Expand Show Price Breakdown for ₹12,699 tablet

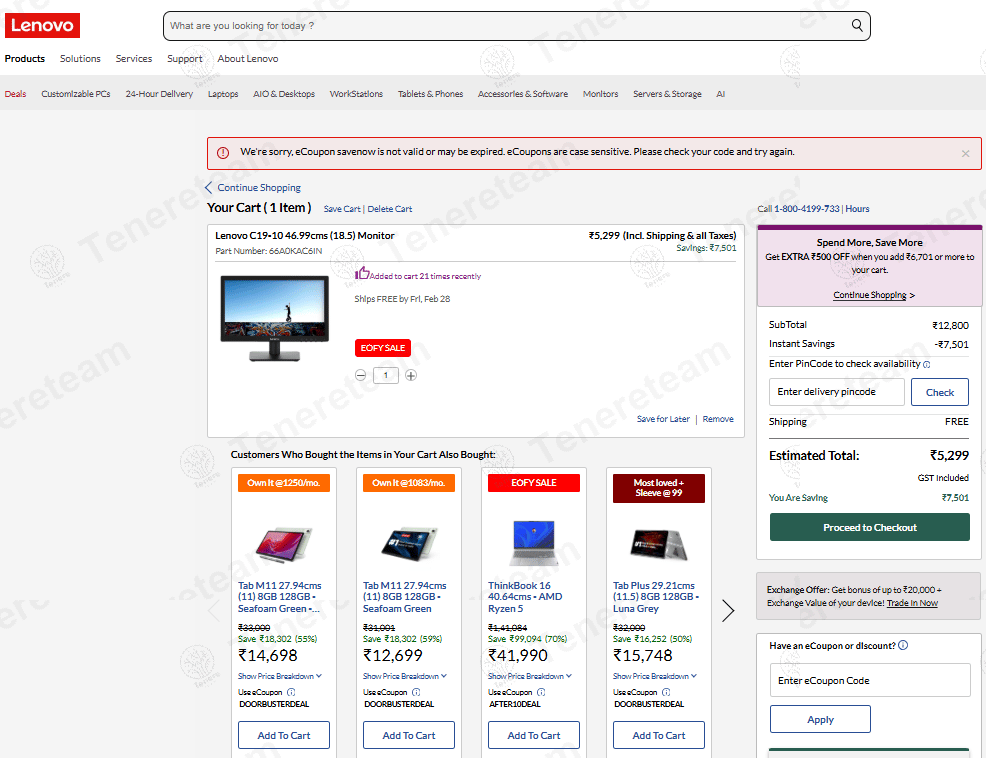[x=405, y=676]
